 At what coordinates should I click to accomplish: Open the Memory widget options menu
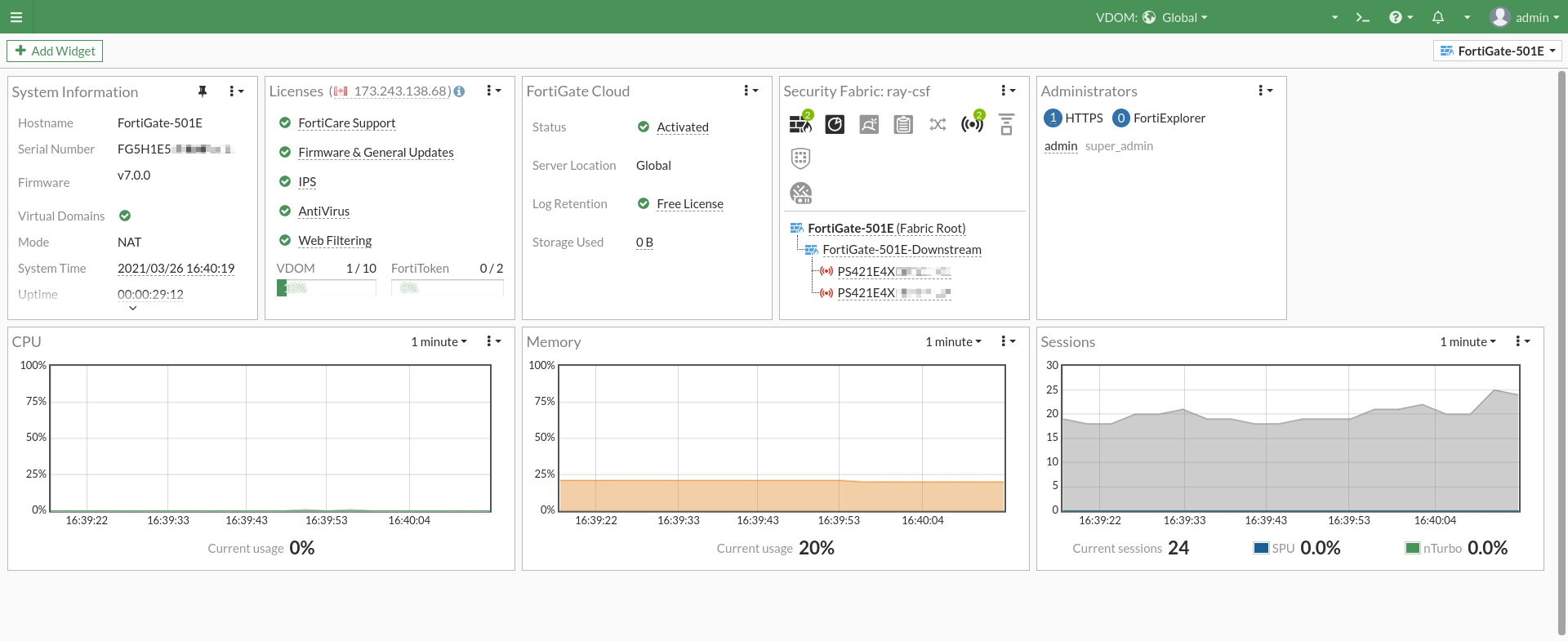pyautogui.click(x=1008, y=341)
